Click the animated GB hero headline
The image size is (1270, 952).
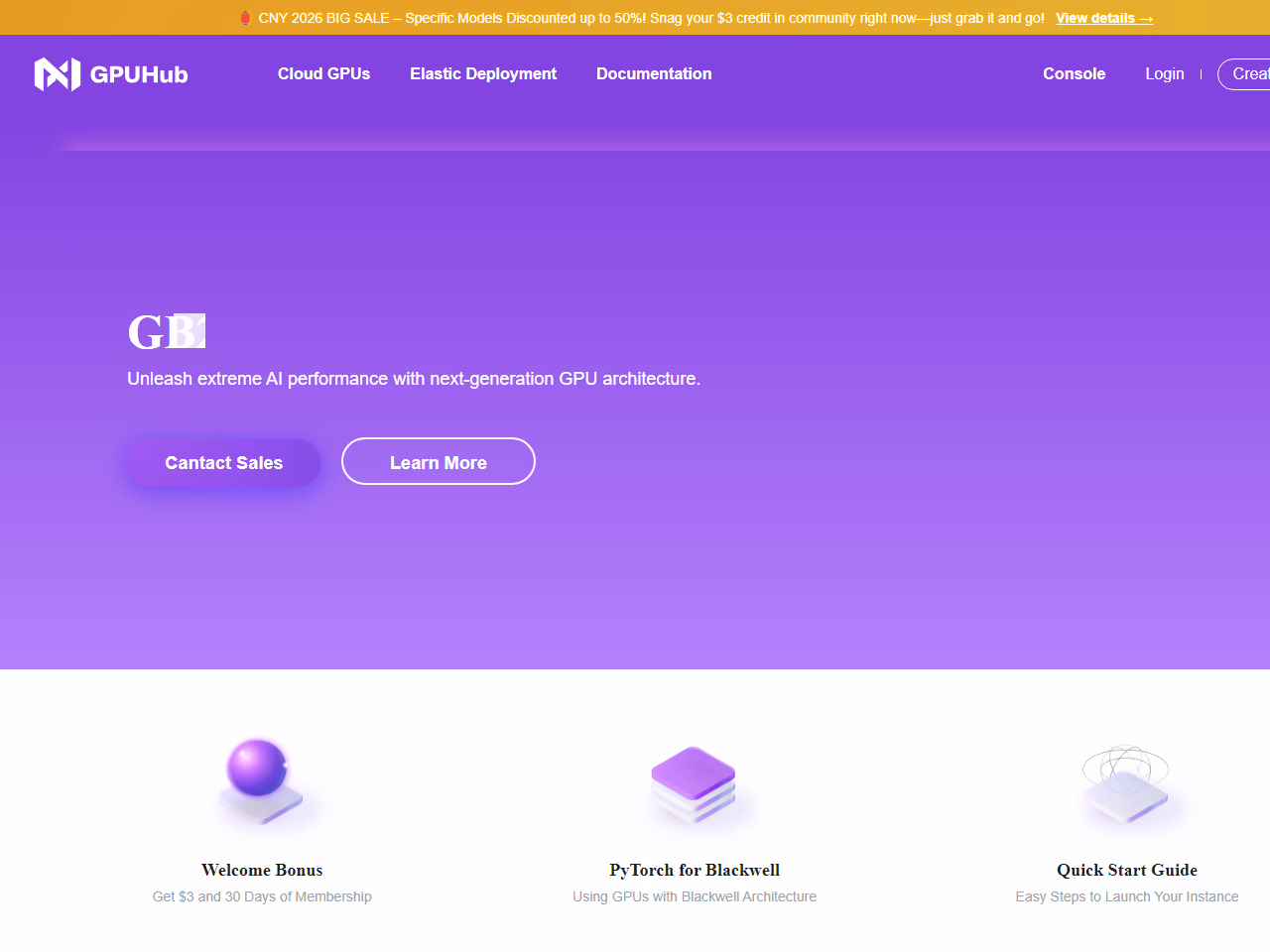click(166, 332)
